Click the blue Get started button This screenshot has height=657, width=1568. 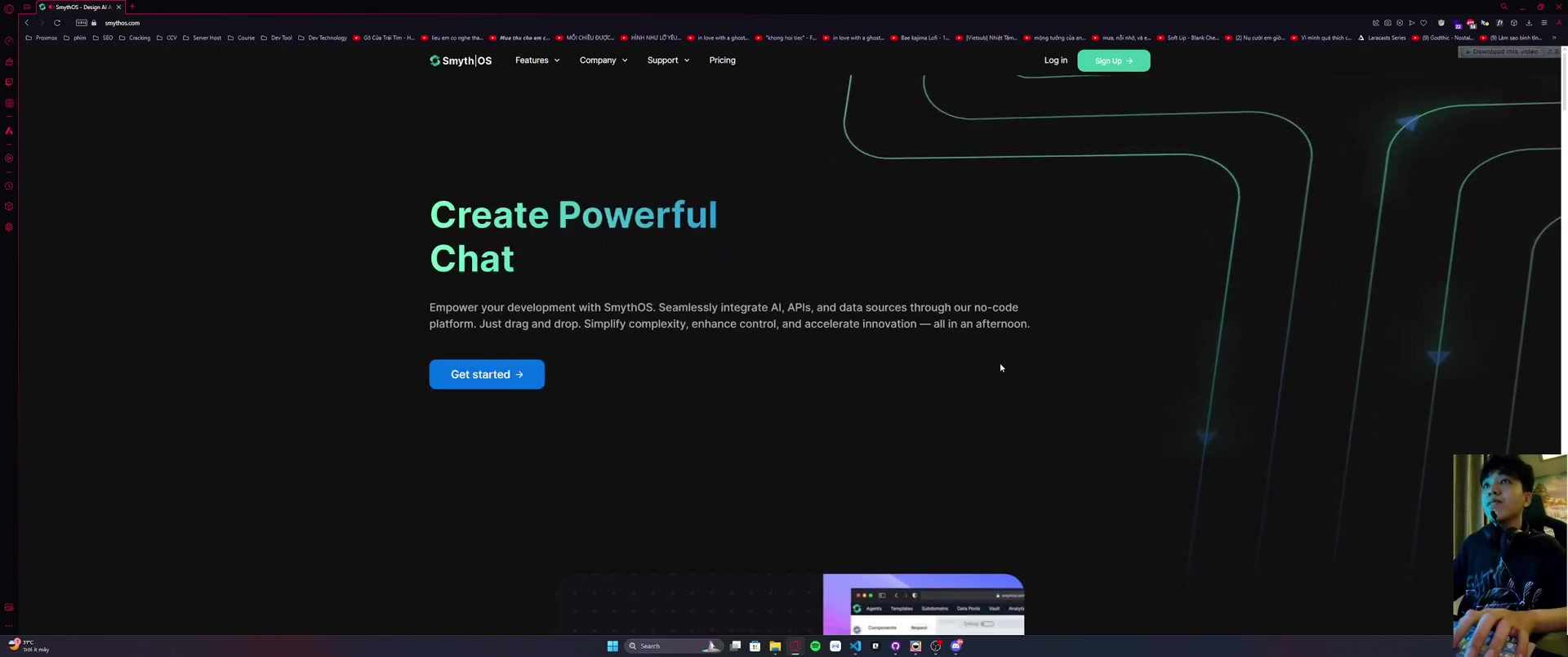point(487,374)
